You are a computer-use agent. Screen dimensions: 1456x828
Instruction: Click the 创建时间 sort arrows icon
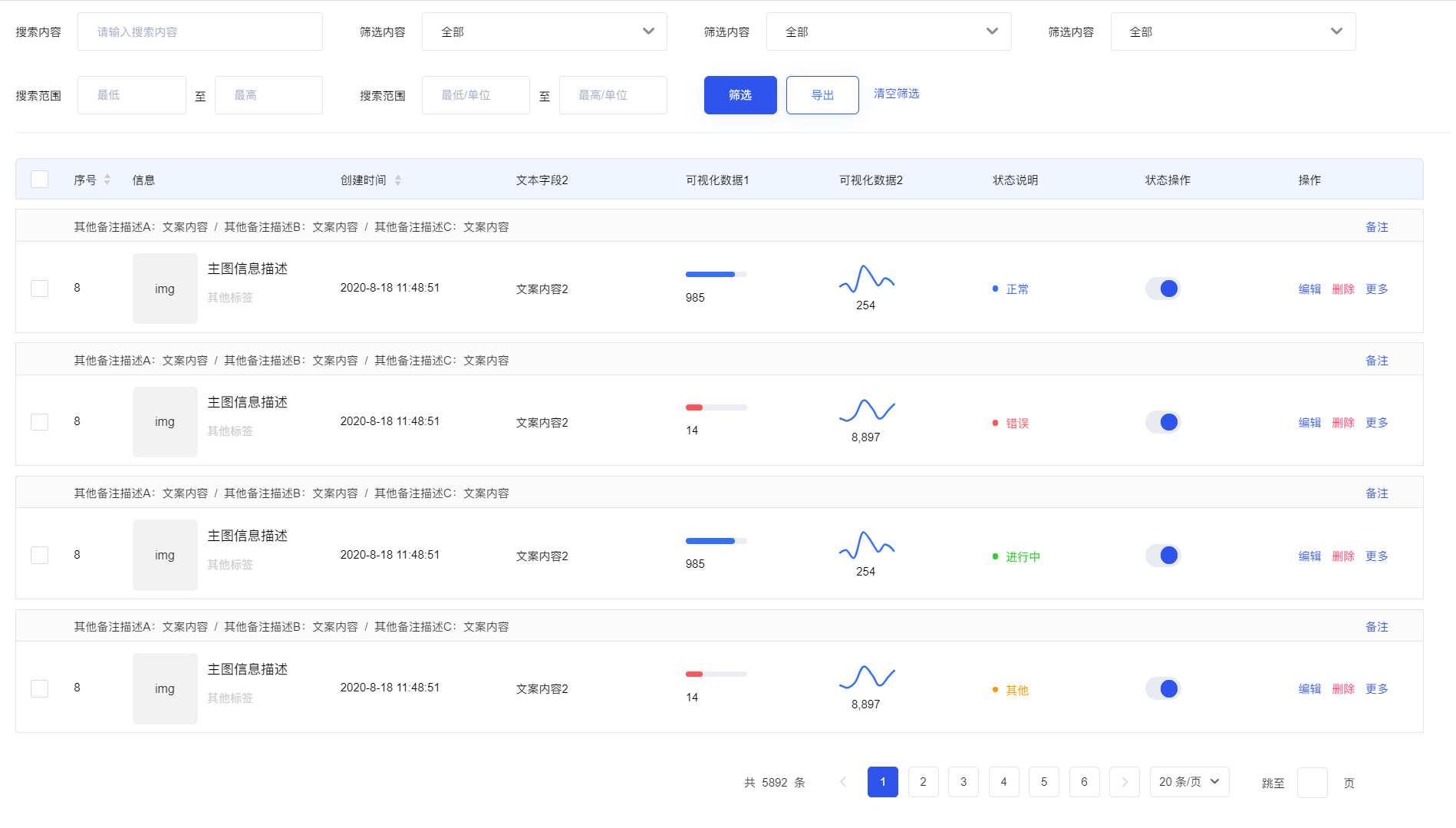click(398, 180)
